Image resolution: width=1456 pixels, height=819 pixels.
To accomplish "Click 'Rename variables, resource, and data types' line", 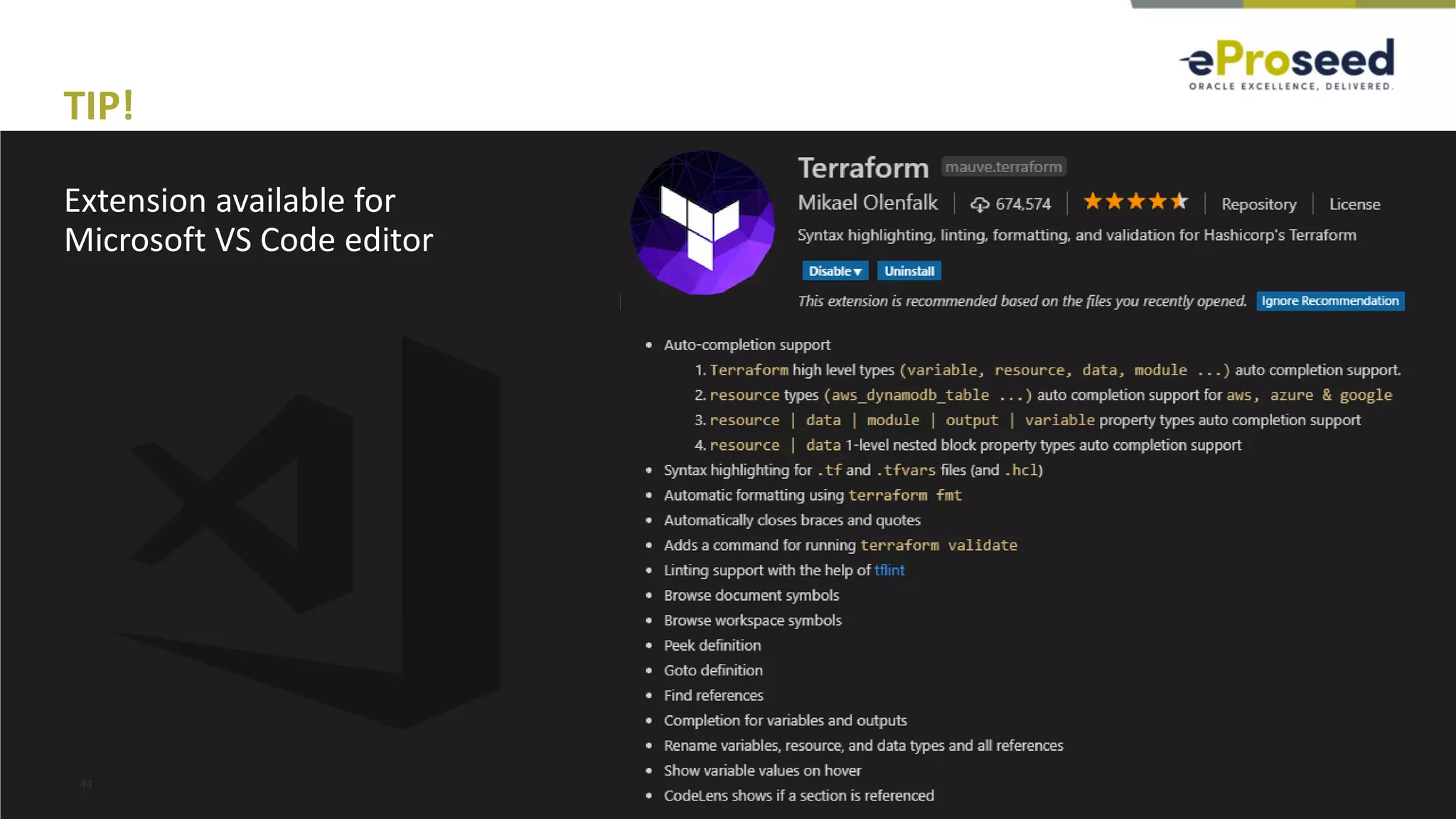I will pos(864,746).
